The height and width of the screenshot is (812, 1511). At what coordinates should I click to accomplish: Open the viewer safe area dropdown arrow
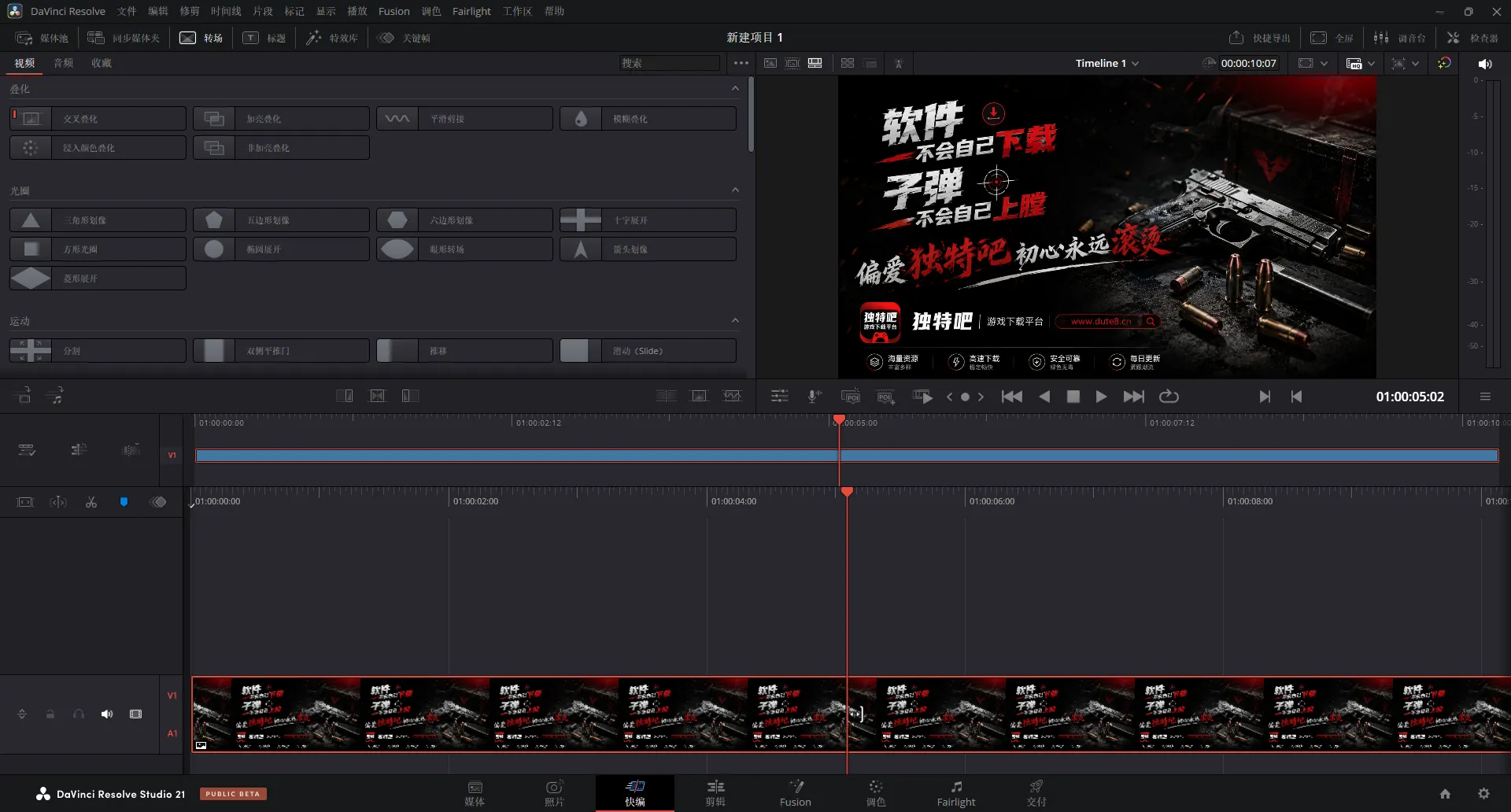[1324, 64]
